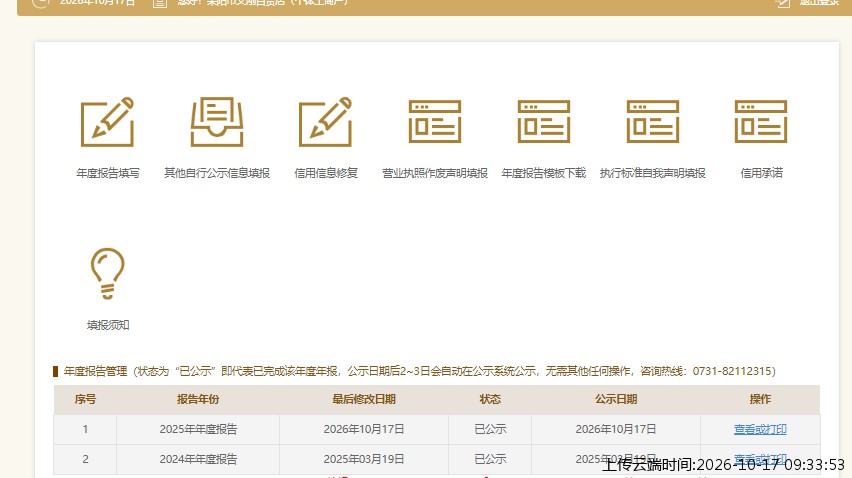This screenshot has width=852, height=478.
Task: Open the 信用信息修复 pencil icon
Action: tap(325, 122)
